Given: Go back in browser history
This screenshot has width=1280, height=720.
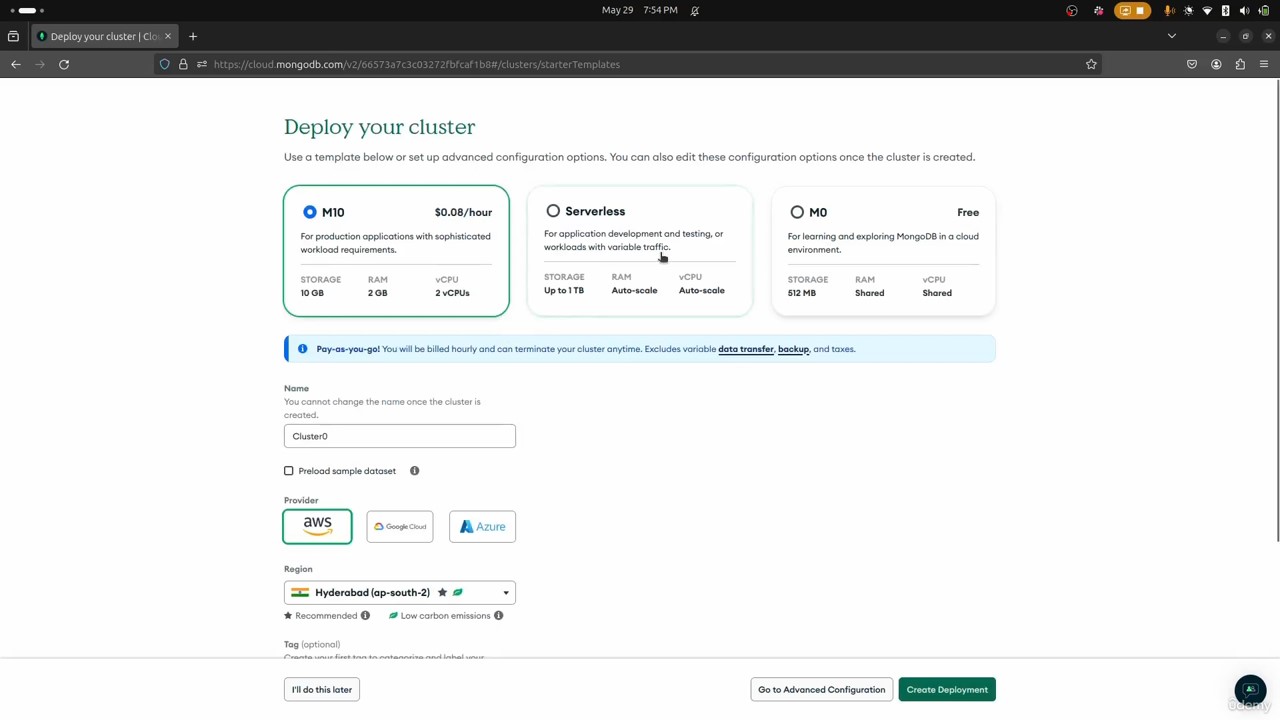Looking at the screenshot, I should [16, 64].
